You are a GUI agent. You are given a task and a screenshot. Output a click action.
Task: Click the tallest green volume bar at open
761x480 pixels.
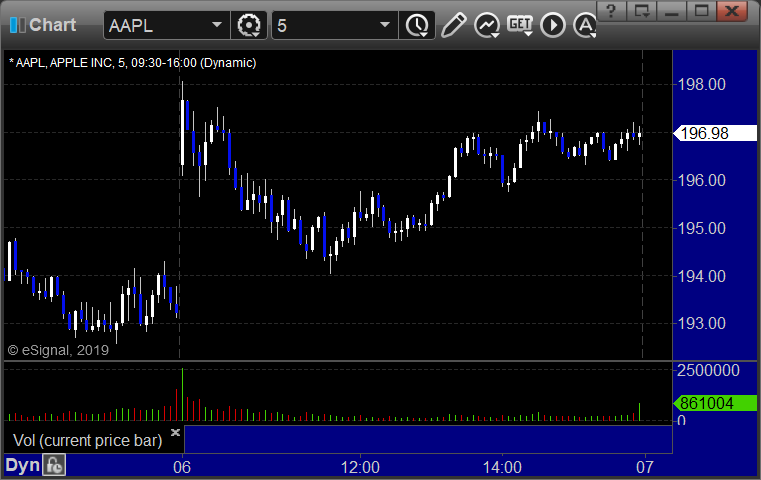coord(182,394)
